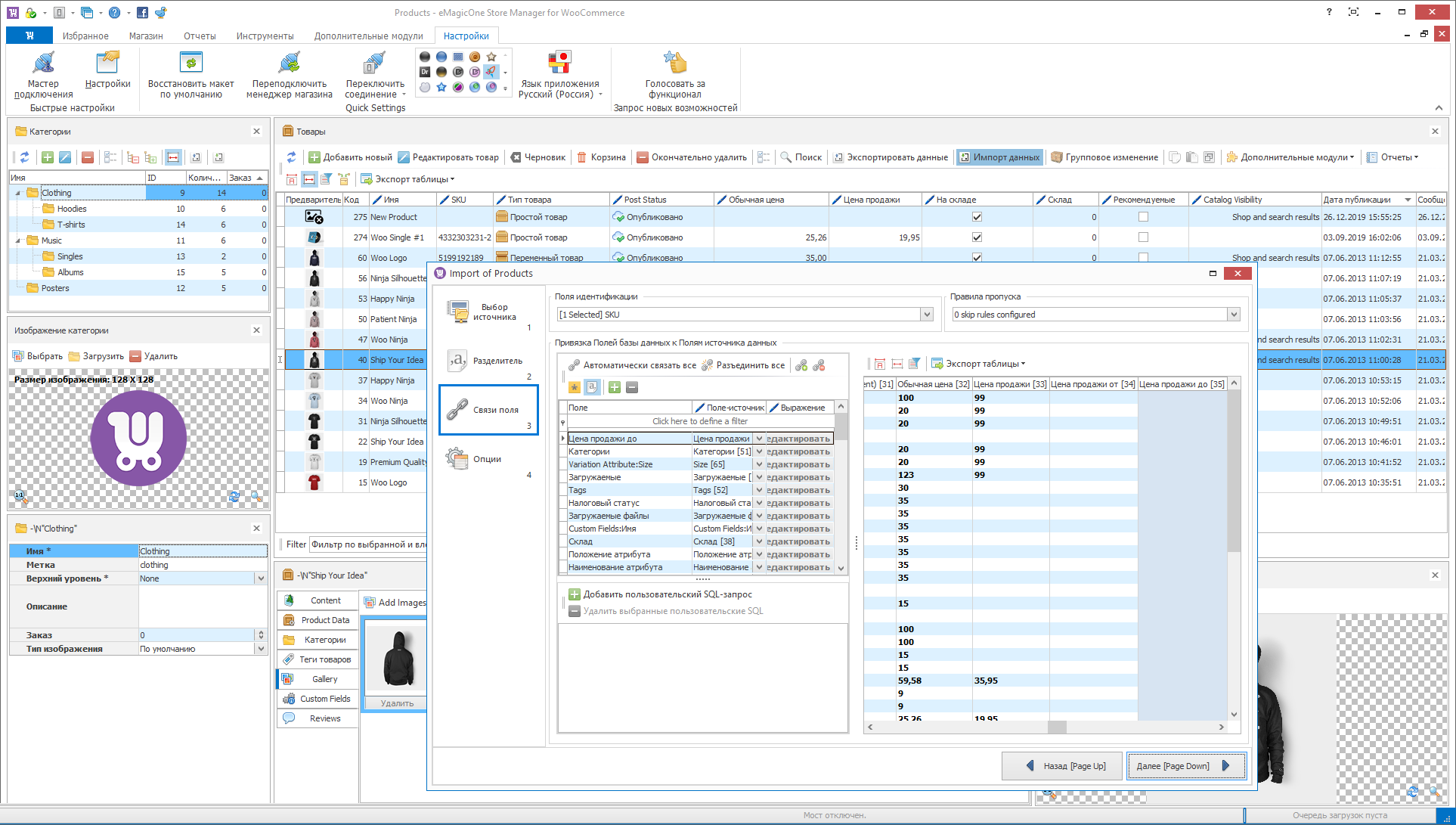Click the gray minus icon in mapping toolbar
1456x825 pixels.
pos(633,387)
